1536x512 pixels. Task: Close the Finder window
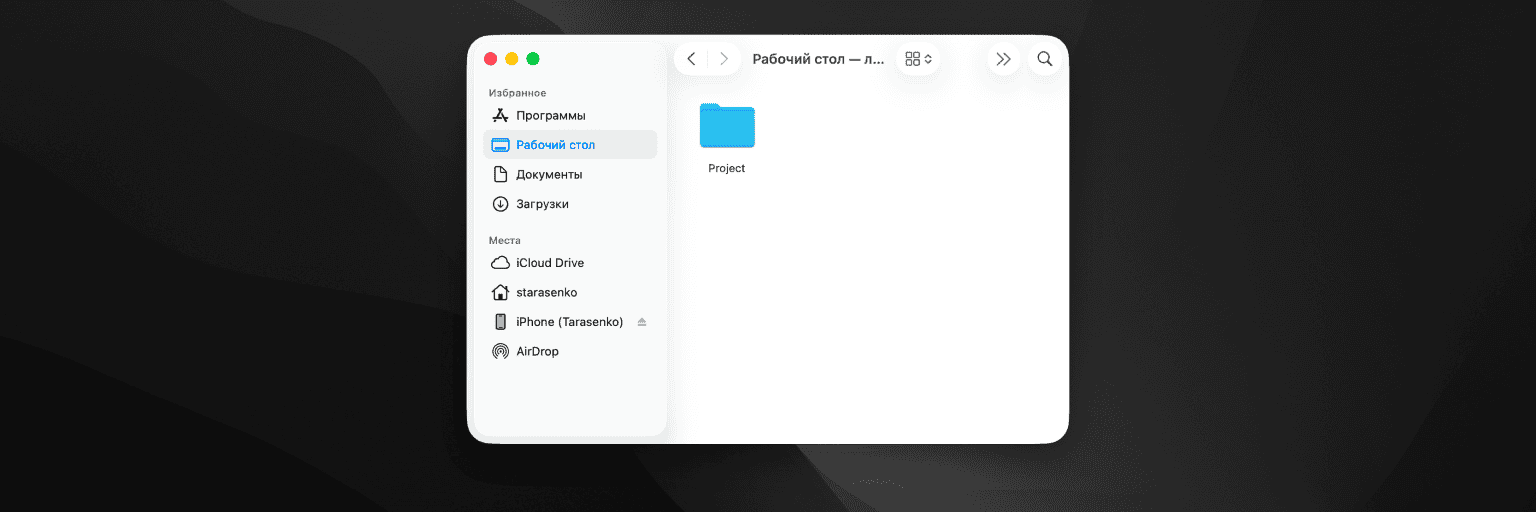490,59
